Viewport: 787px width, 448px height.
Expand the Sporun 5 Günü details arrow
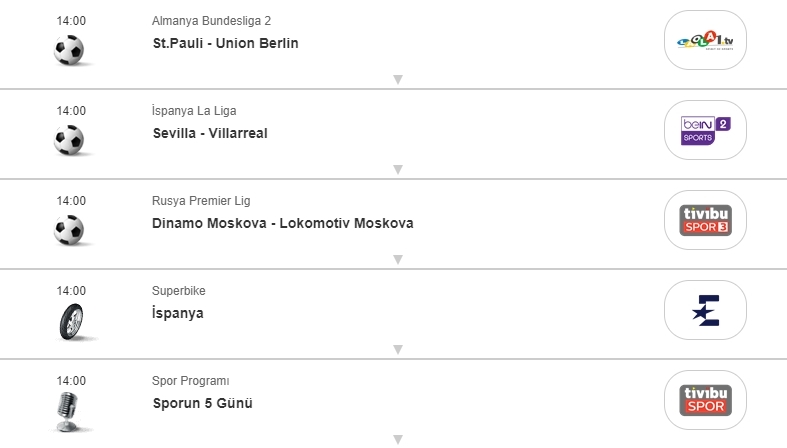point(397,439)
